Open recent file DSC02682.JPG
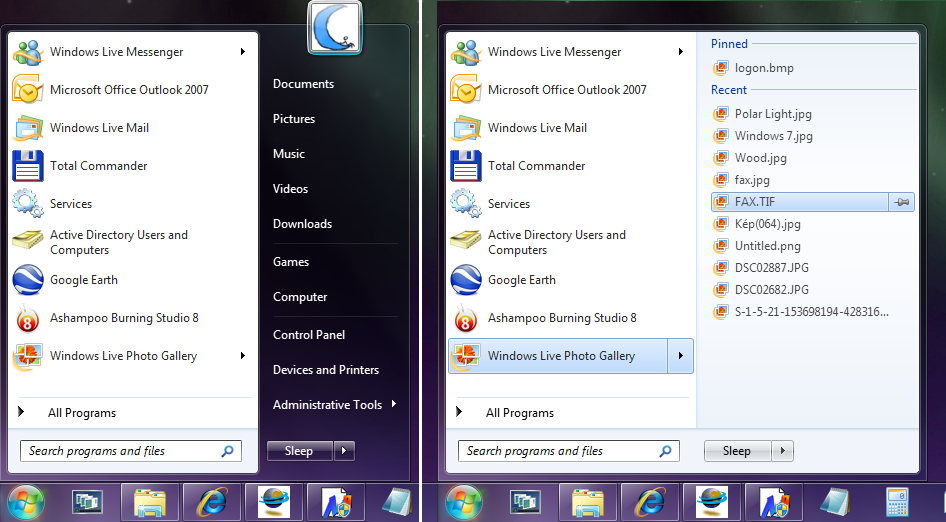This screenshot has width=946, height=522. click(x=761, y=290)
